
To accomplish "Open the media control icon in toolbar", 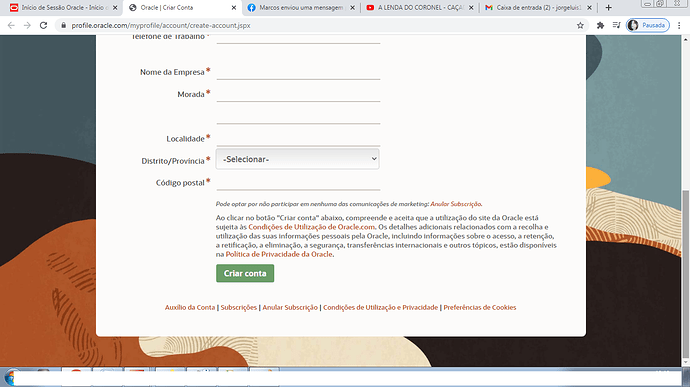I will click(617, 26).
